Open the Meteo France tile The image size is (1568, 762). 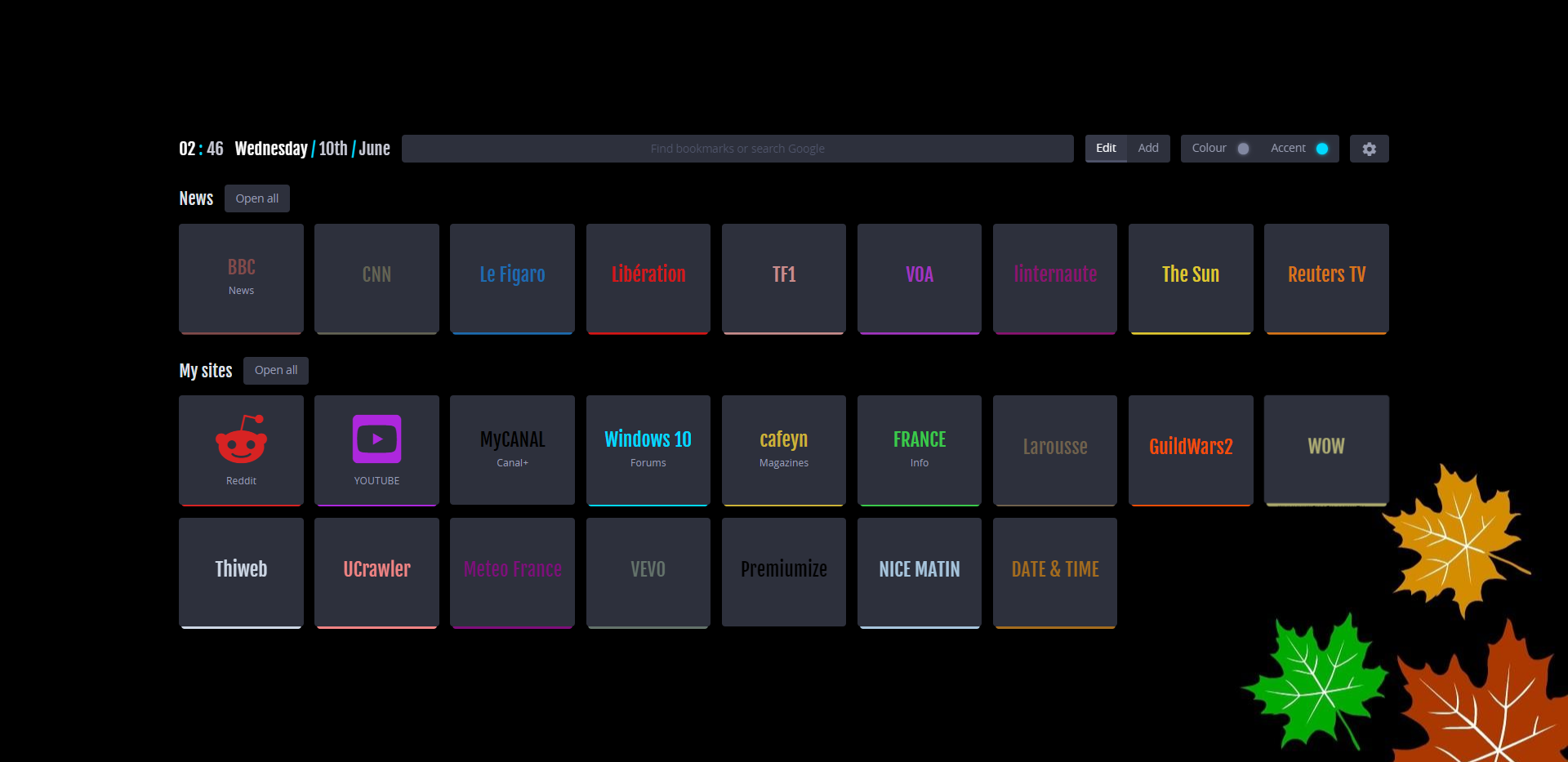point(512,573)
